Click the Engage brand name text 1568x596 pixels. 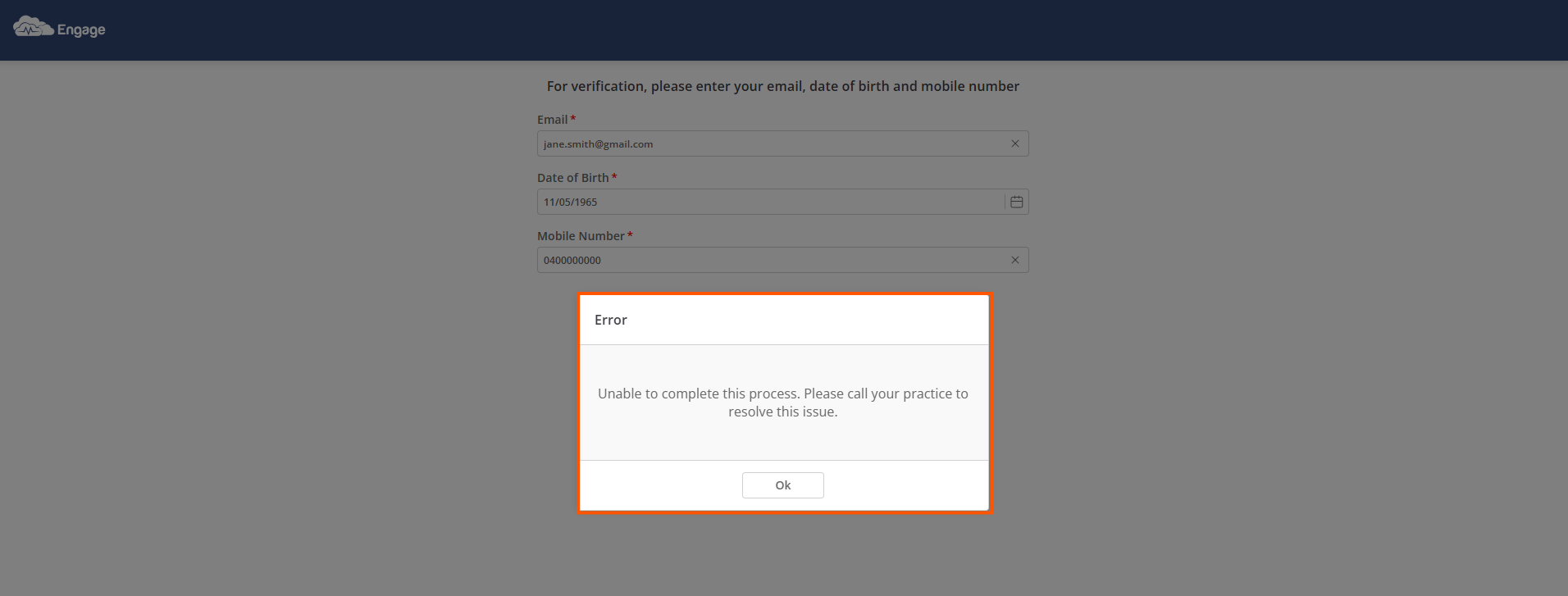tap(81, 30)
